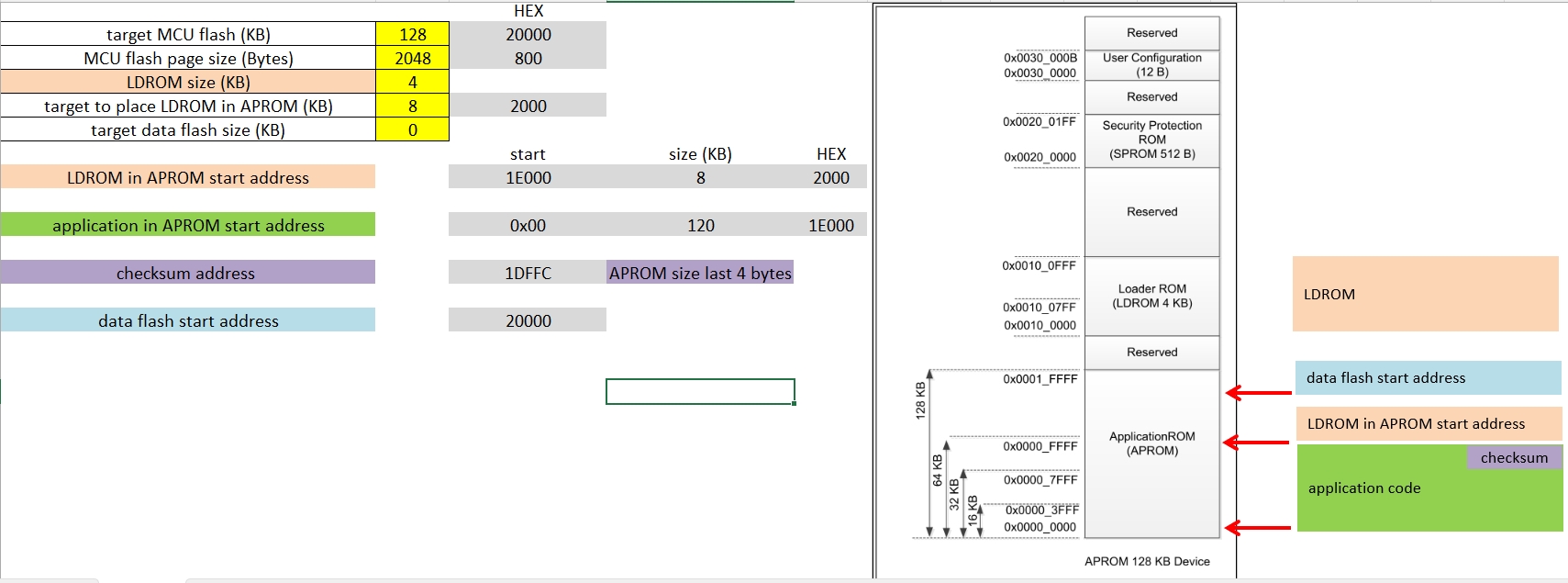The height and width of the screenshot is (583, 1568).
Task: Select the large orange "LDROM" legend box
Action: coord(1425,294)
